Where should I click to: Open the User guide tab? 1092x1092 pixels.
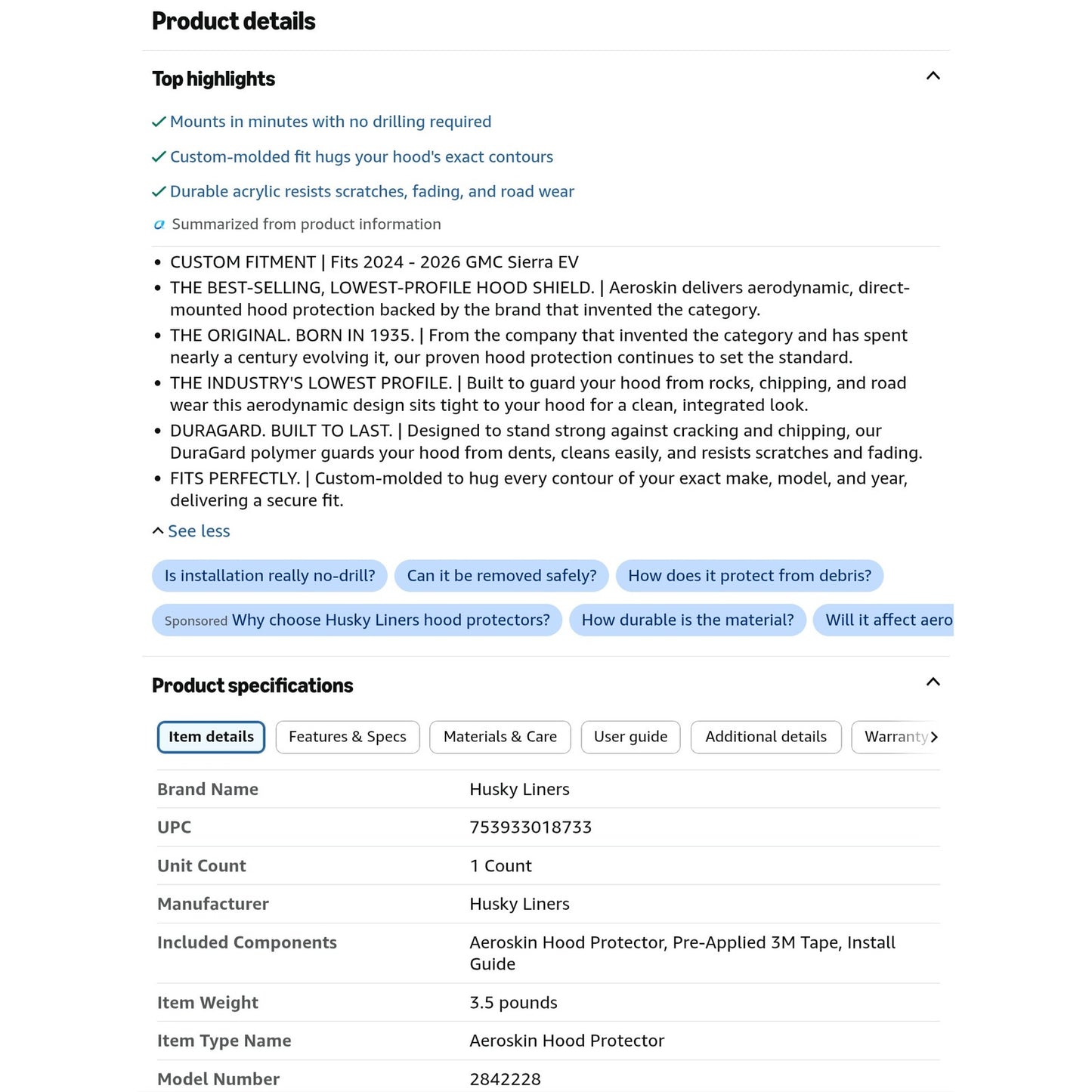630,737
